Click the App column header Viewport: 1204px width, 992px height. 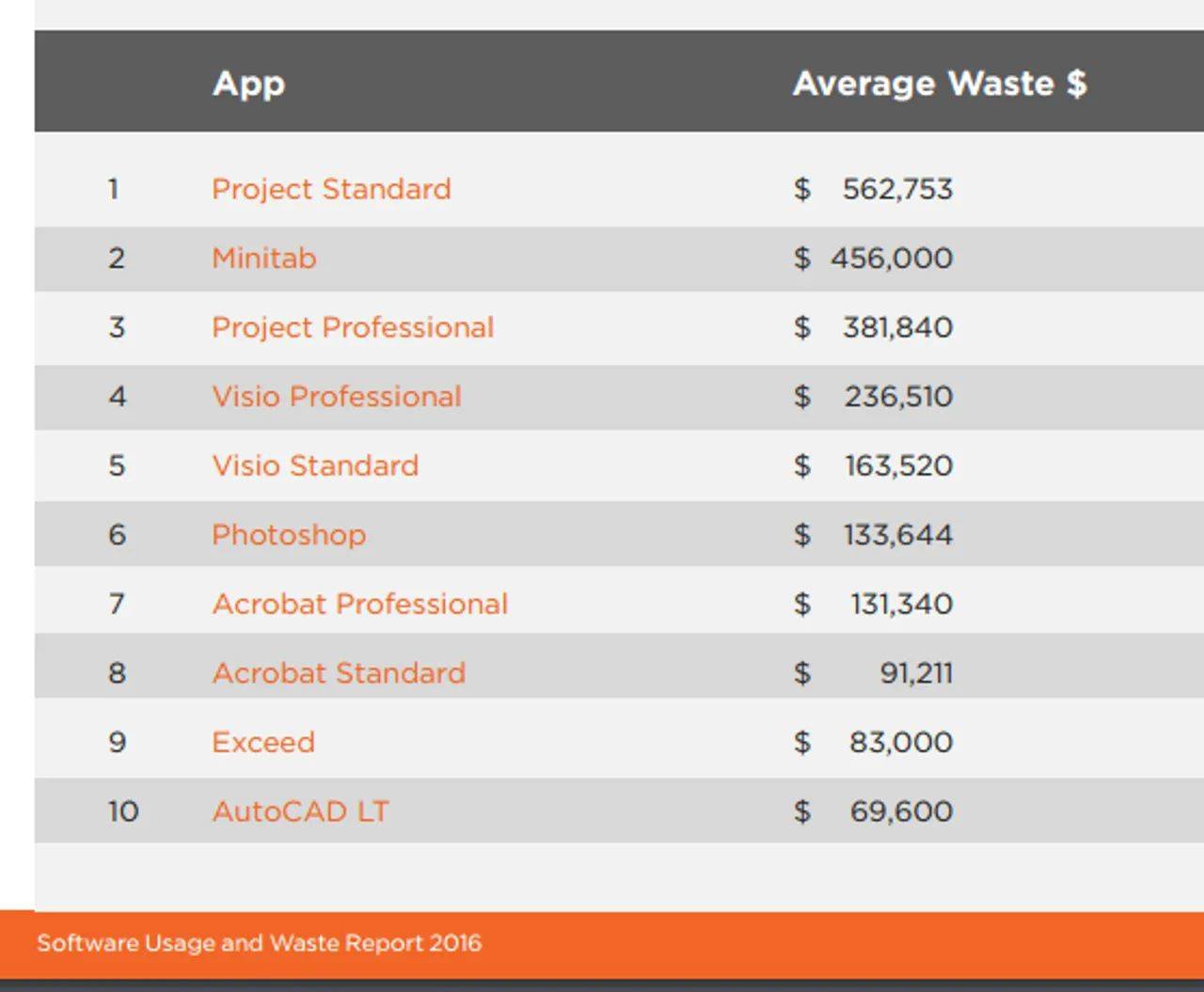click(248, 83)
